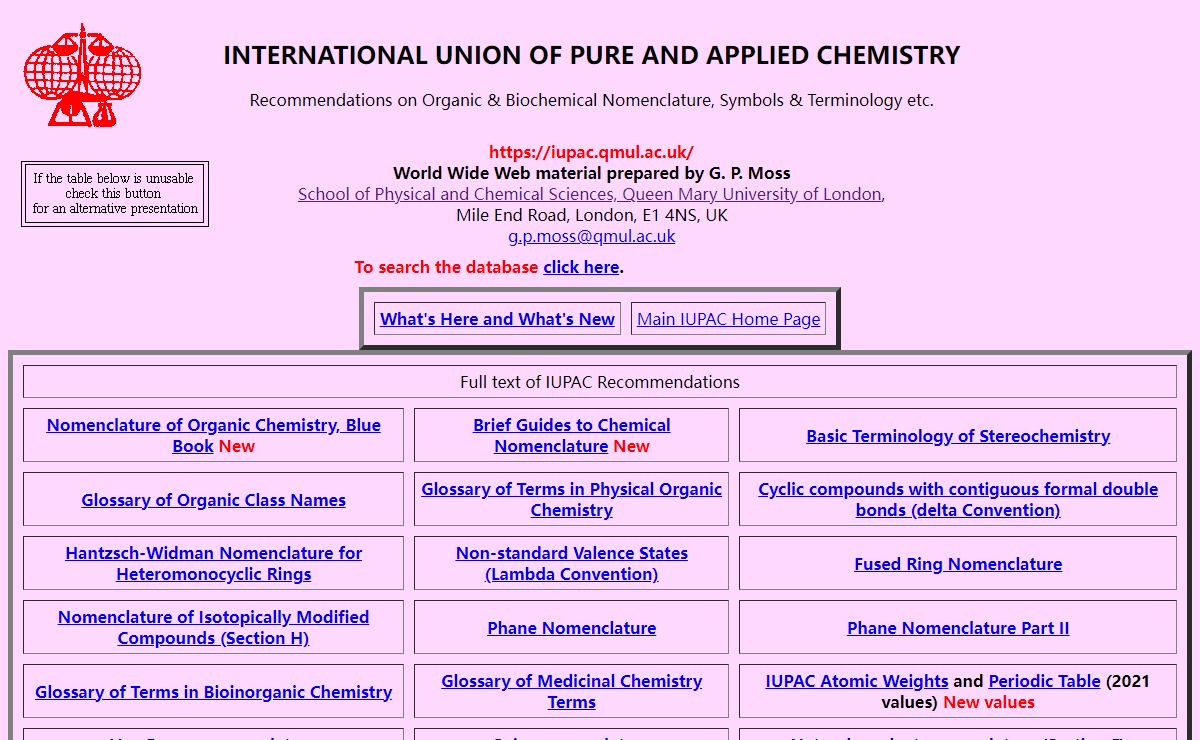The image size is (1200, 740).
Task: Open Glossary of Terms in Physical Organic Chemistry
Action: click(571, 499)
